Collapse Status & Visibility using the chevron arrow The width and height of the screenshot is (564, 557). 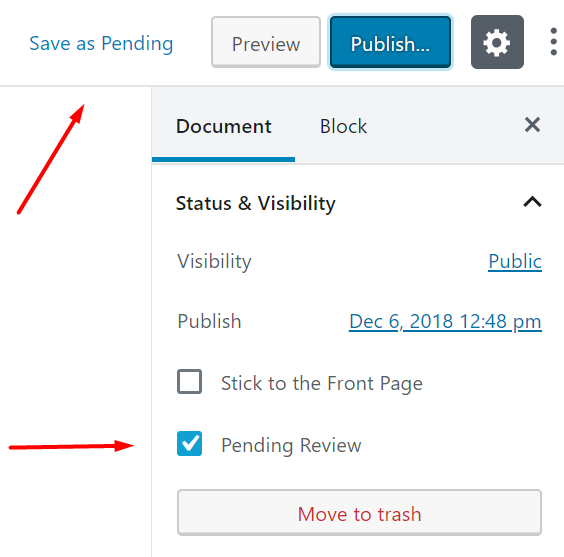(x=532, y=202)
